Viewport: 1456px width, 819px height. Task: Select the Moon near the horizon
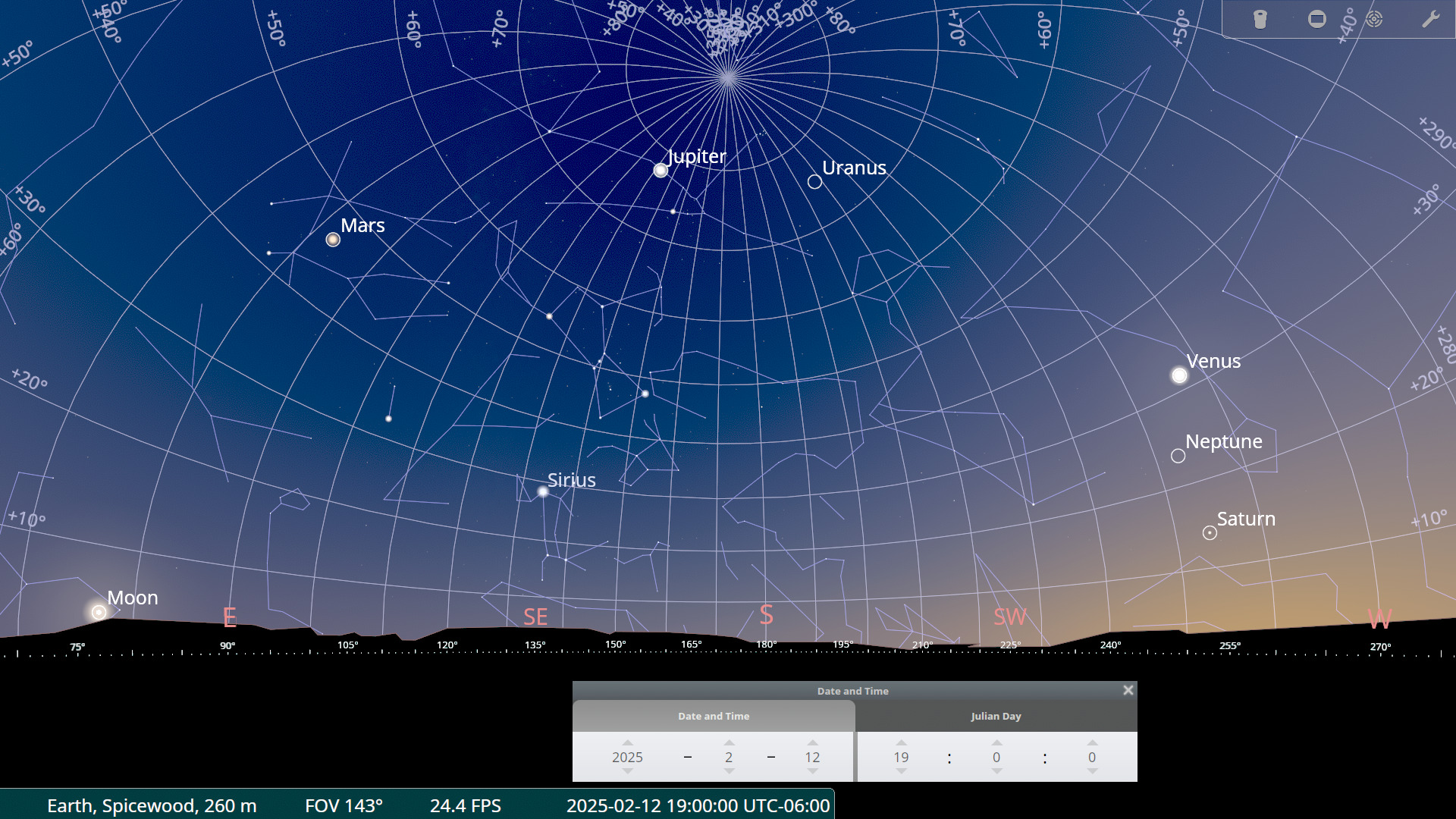[x=99, y=612]
